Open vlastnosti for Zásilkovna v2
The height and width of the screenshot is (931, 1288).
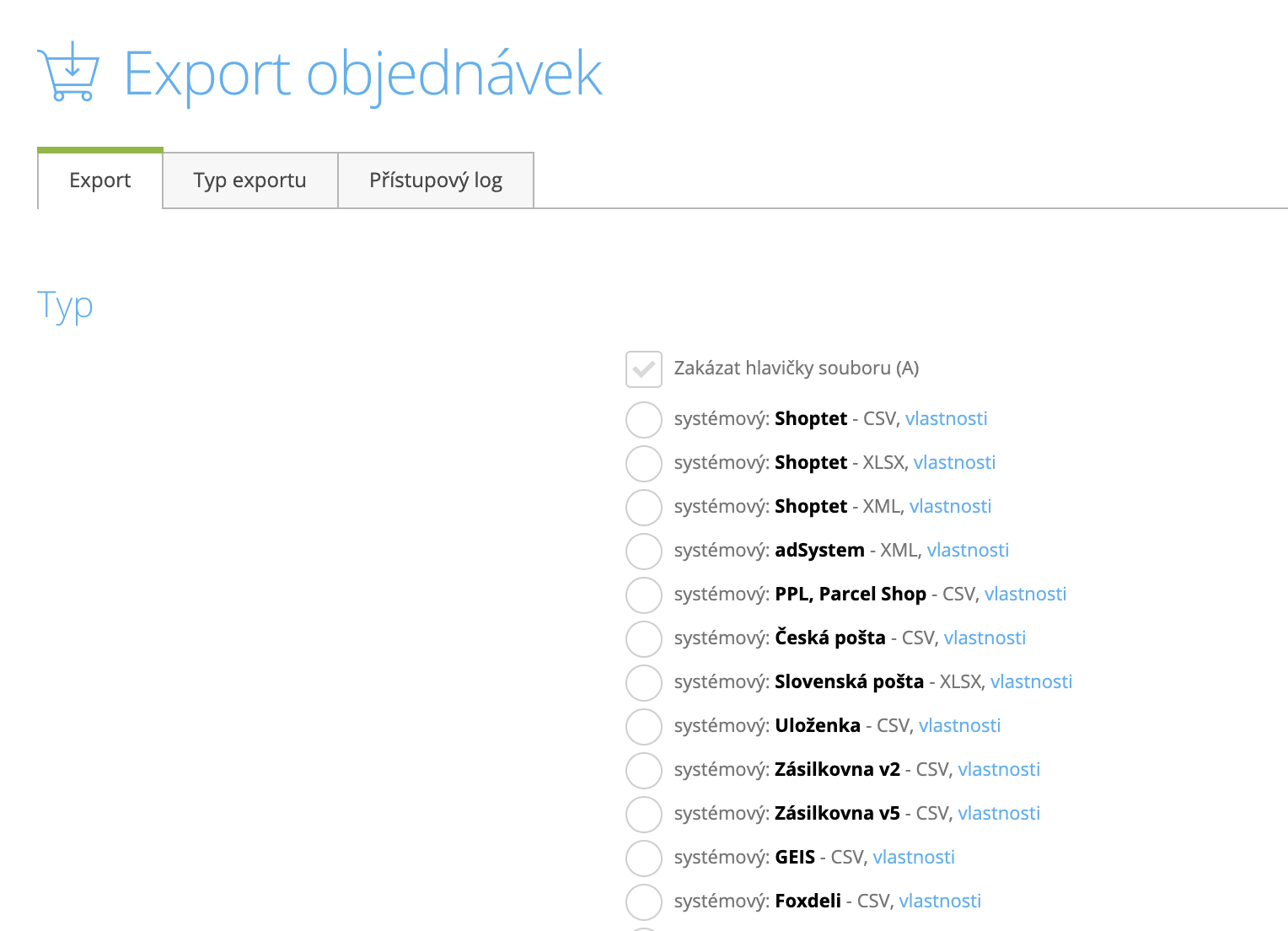pos(999,770)
